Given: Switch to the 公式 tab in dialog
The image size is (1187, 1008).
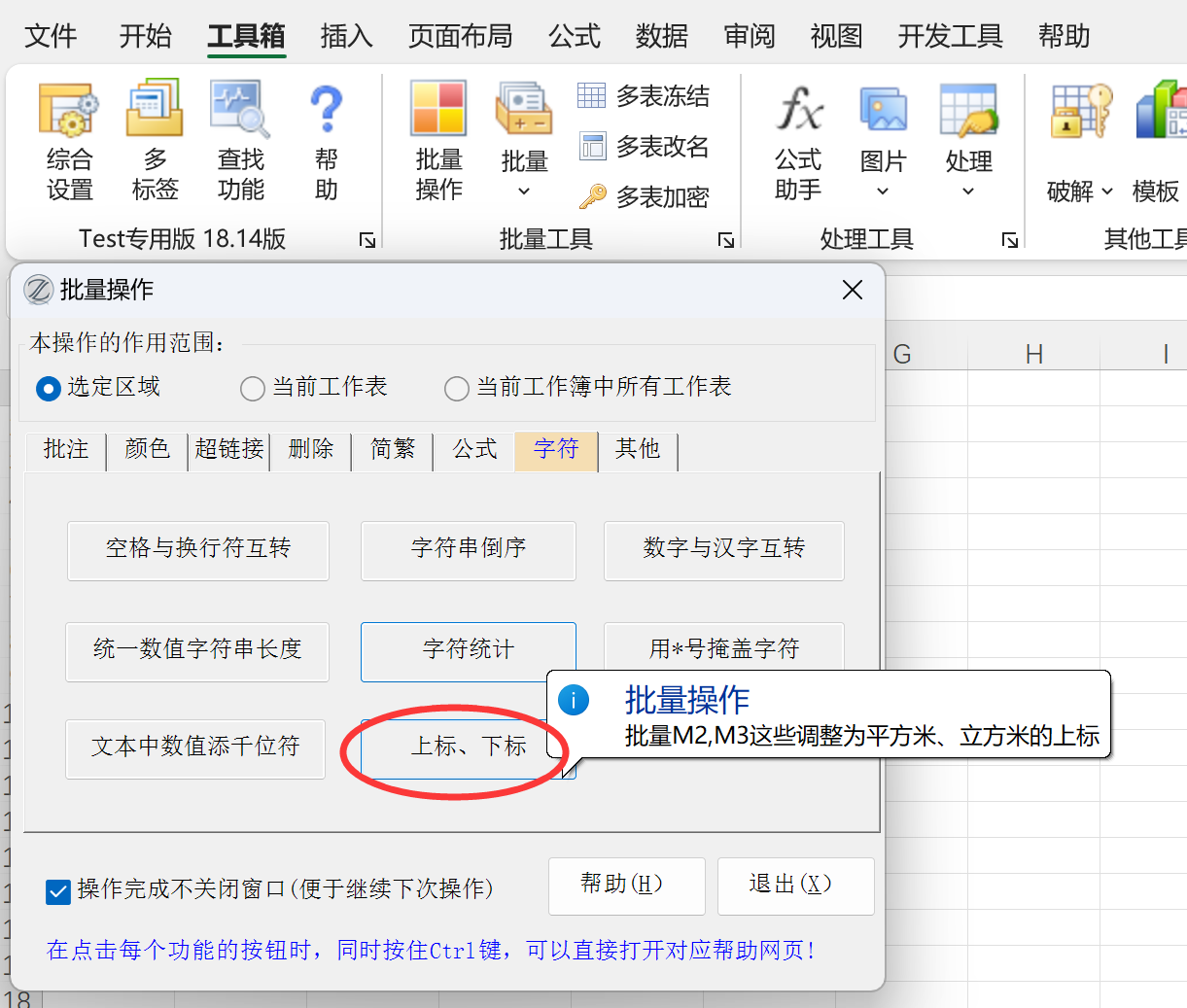Looking at the screenshot, I should [x=474, y=449].
